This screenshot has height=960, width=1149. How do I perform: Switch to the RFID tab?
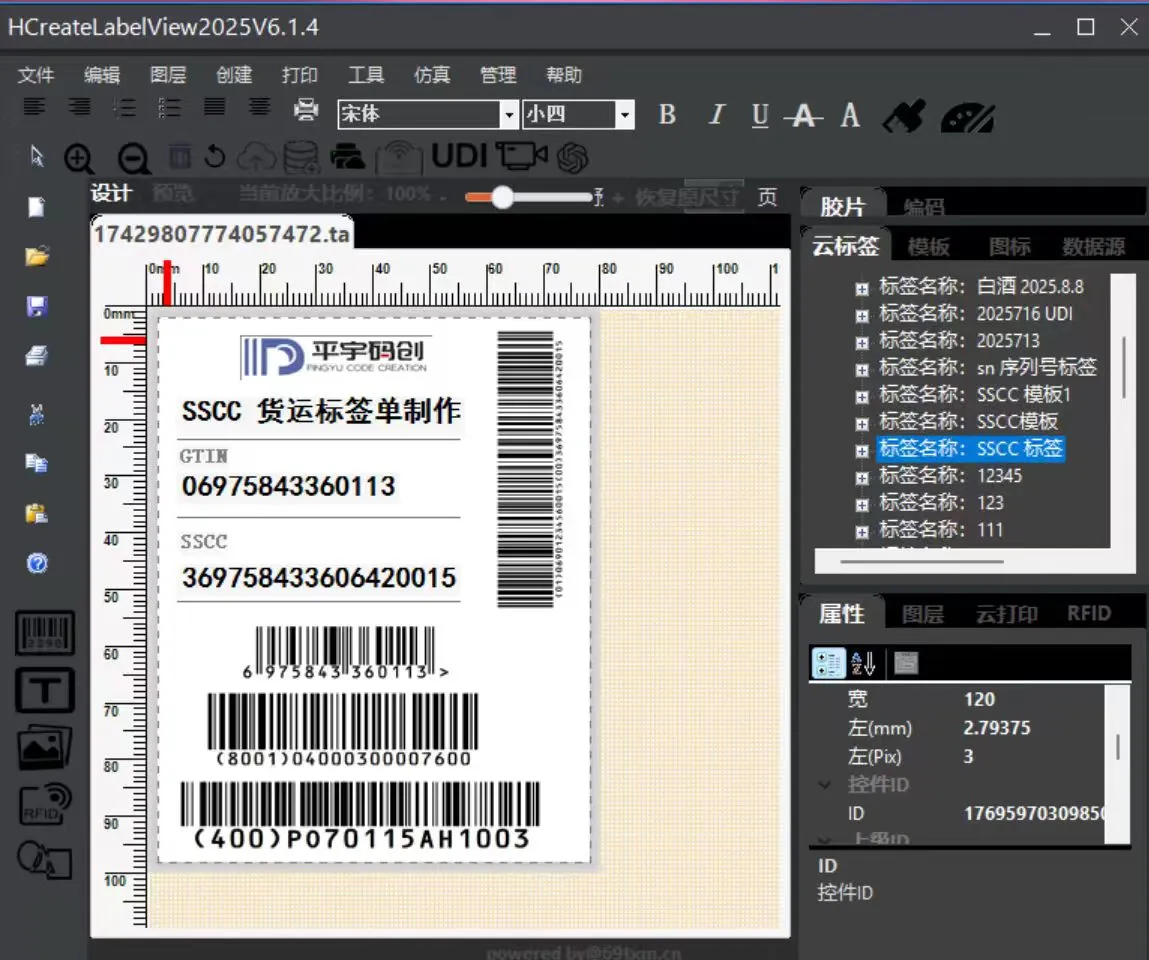pos(1089,613)
